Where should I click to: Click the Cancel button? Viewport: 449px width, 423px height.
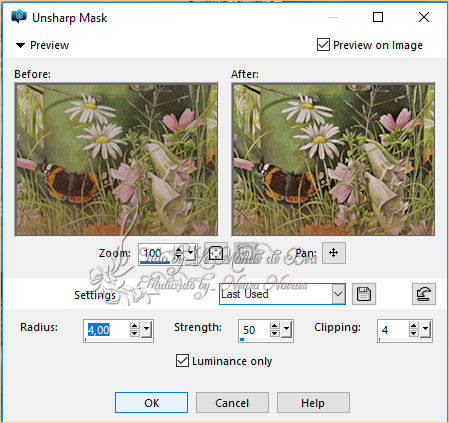click(x=232, y=403)
